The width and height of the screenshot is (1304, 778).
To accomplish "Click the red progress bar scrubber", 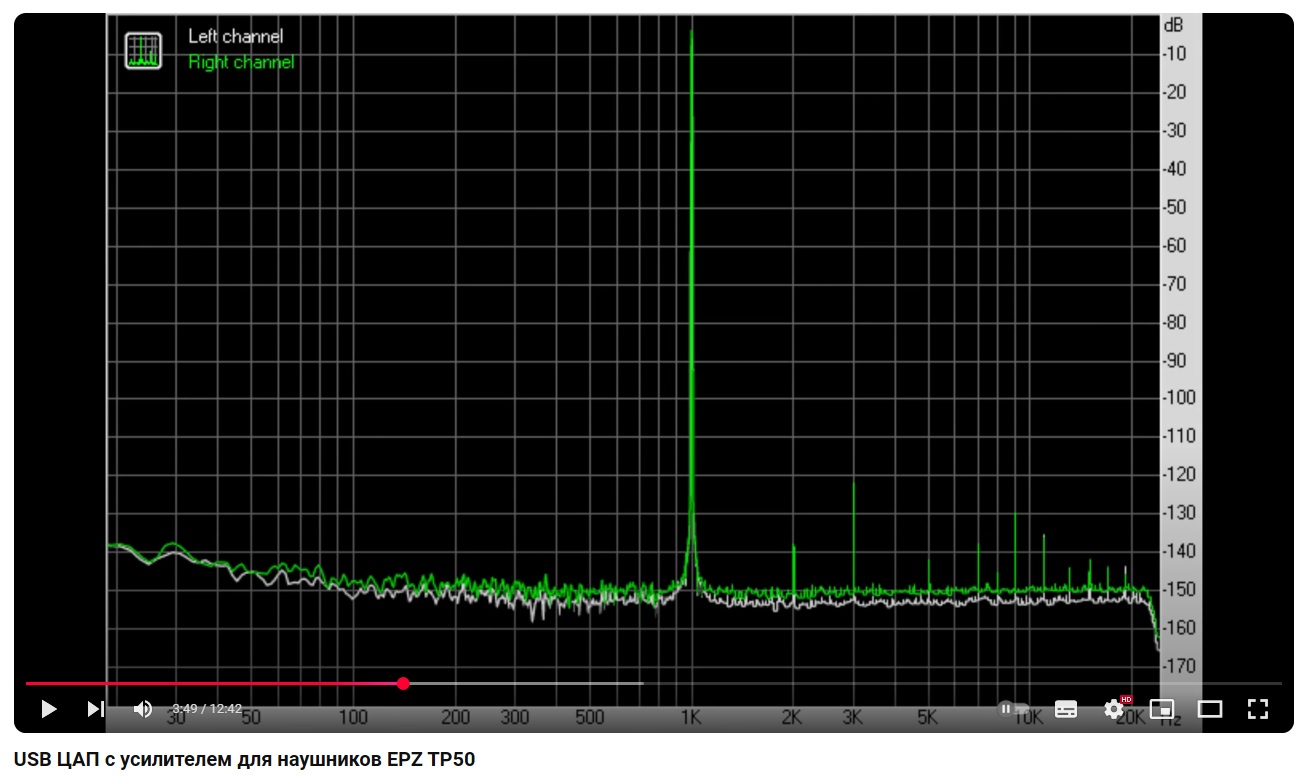I will [x=403, y=684].
